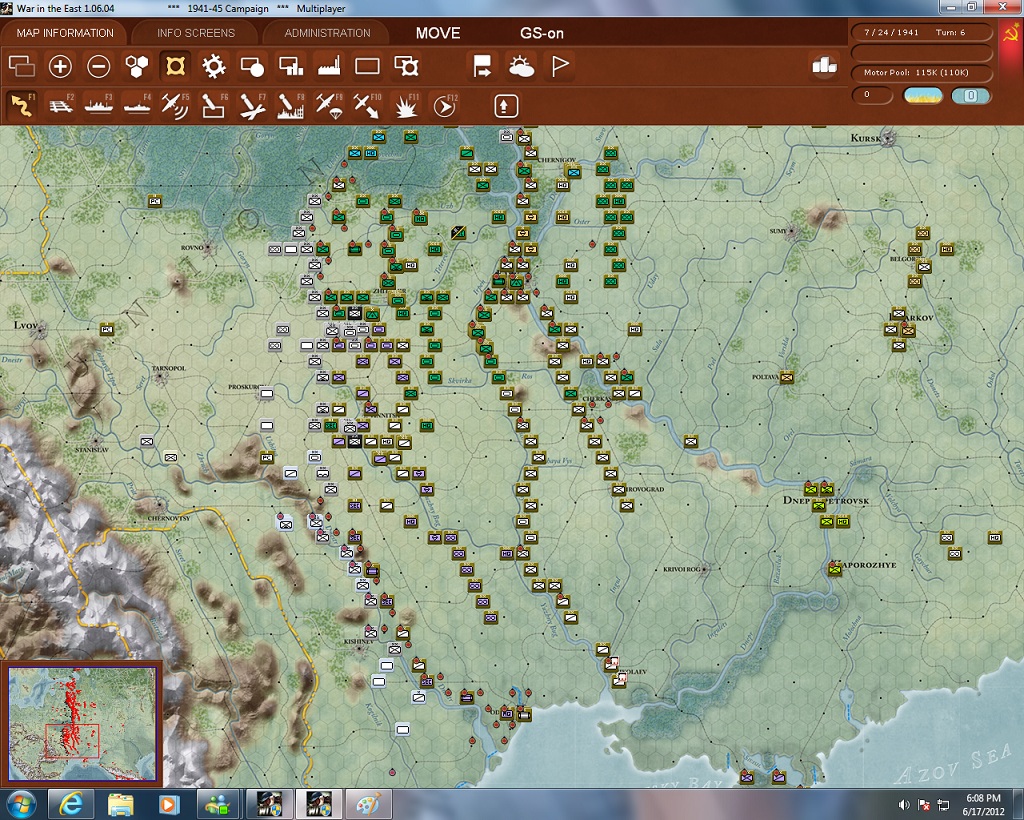Switch to the MAP INFORMATION tab
Image resolution: width=1024 pixels, height=820 pixels.
click(x=65, y=33)
